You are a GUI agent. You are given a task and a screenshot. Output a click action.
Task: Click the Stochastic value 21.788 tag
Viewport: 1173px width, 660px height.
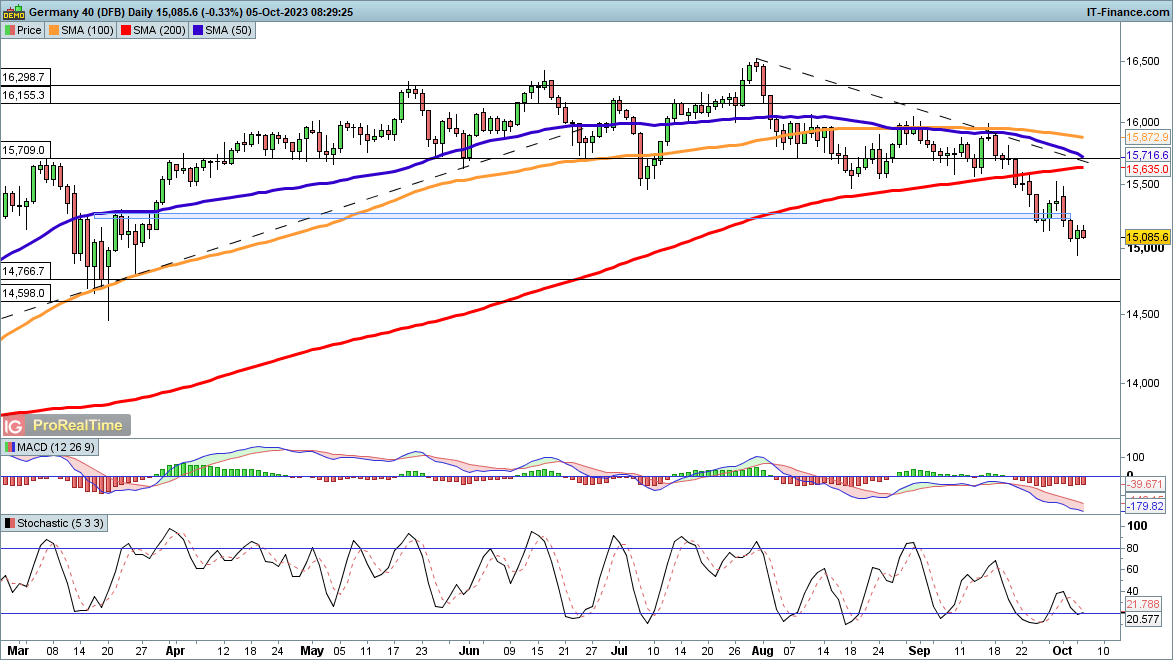(x=1143, y=605)
